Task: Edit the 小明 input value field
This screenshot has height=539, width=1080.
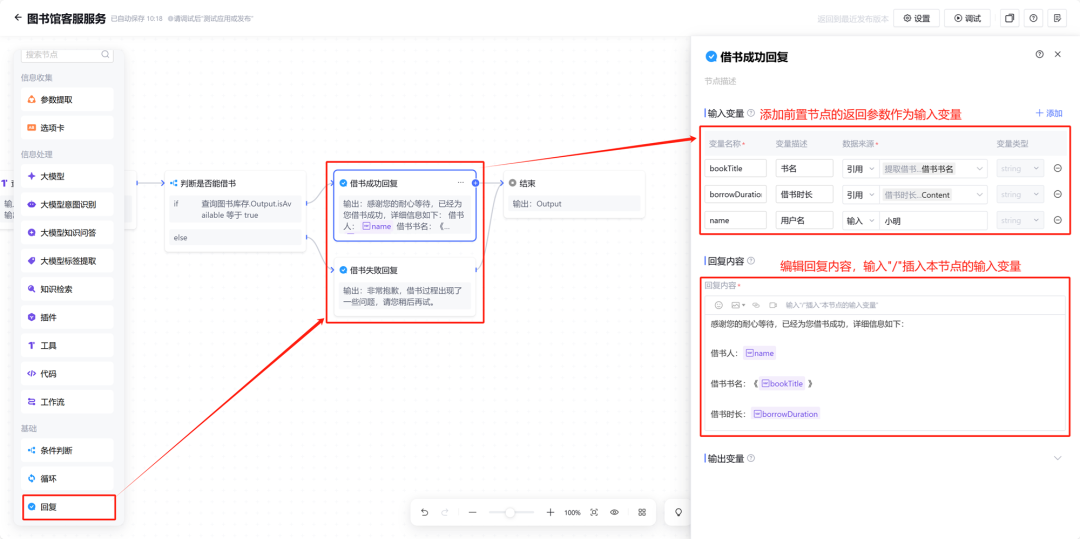Action: 933,220
